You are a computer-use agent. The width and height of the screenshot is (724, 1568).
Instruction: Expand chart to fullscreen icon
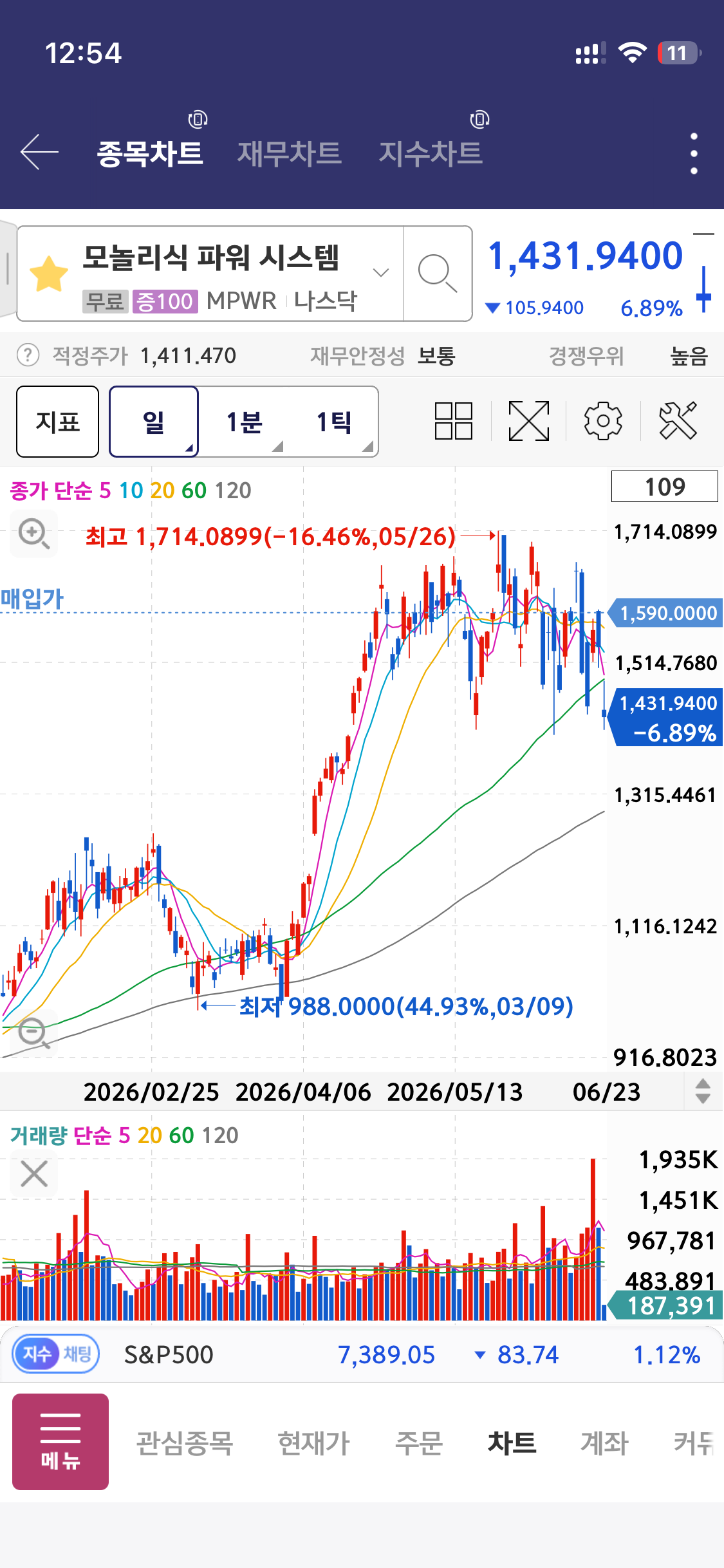(529, 421)
